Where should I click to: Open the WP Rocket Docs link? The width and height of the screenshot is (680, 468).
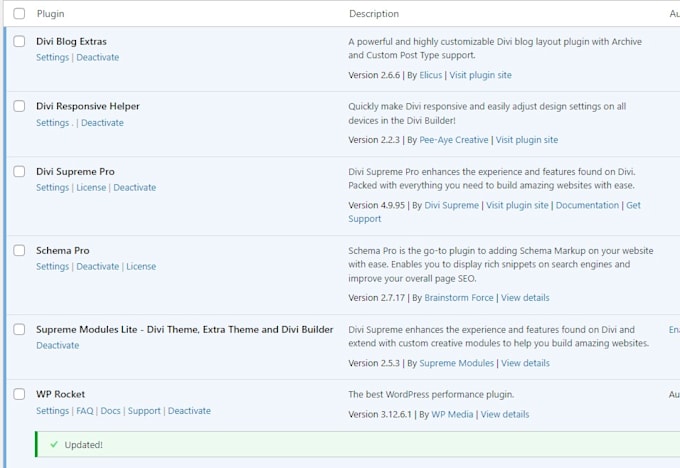coord(111,411)
